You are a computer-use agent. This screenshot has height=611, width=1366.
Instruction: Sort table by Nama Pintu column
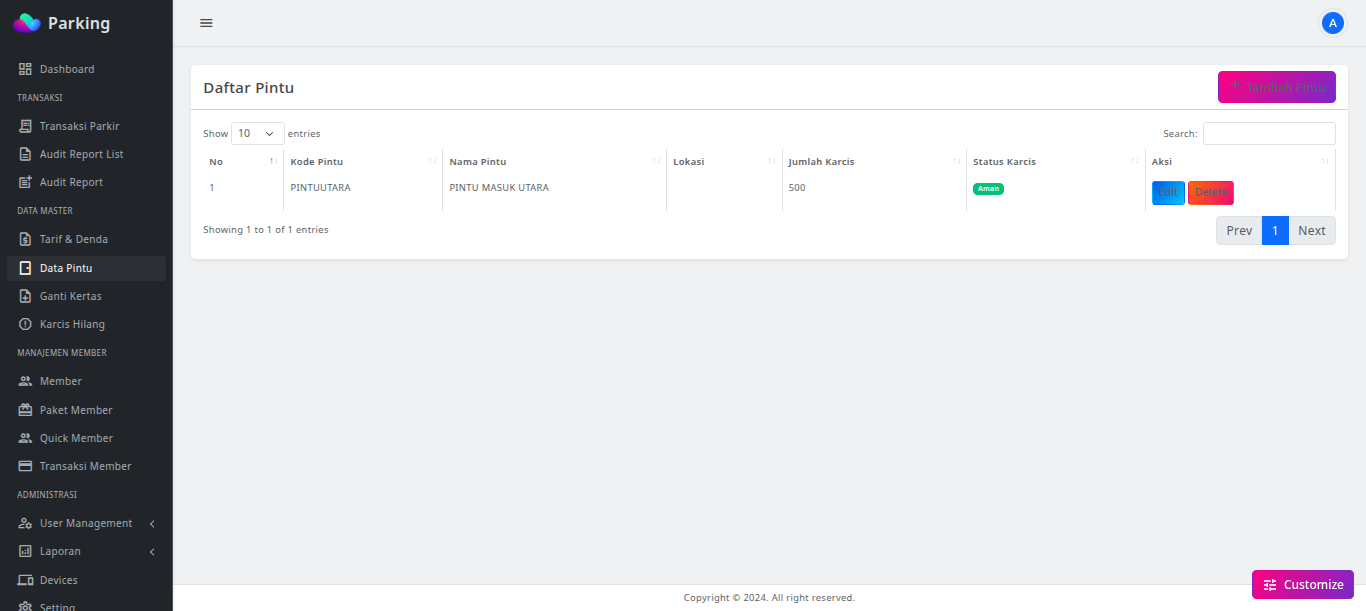[554, 162]
